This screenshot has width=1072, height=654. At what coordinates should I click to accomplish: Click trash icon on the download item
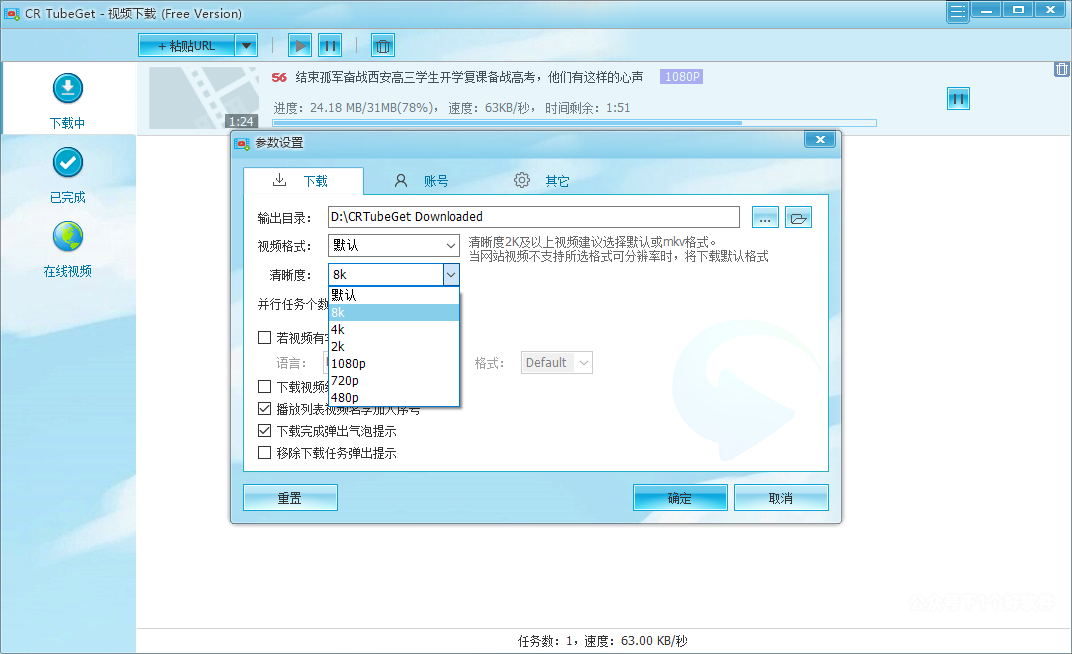[1062, 69]
